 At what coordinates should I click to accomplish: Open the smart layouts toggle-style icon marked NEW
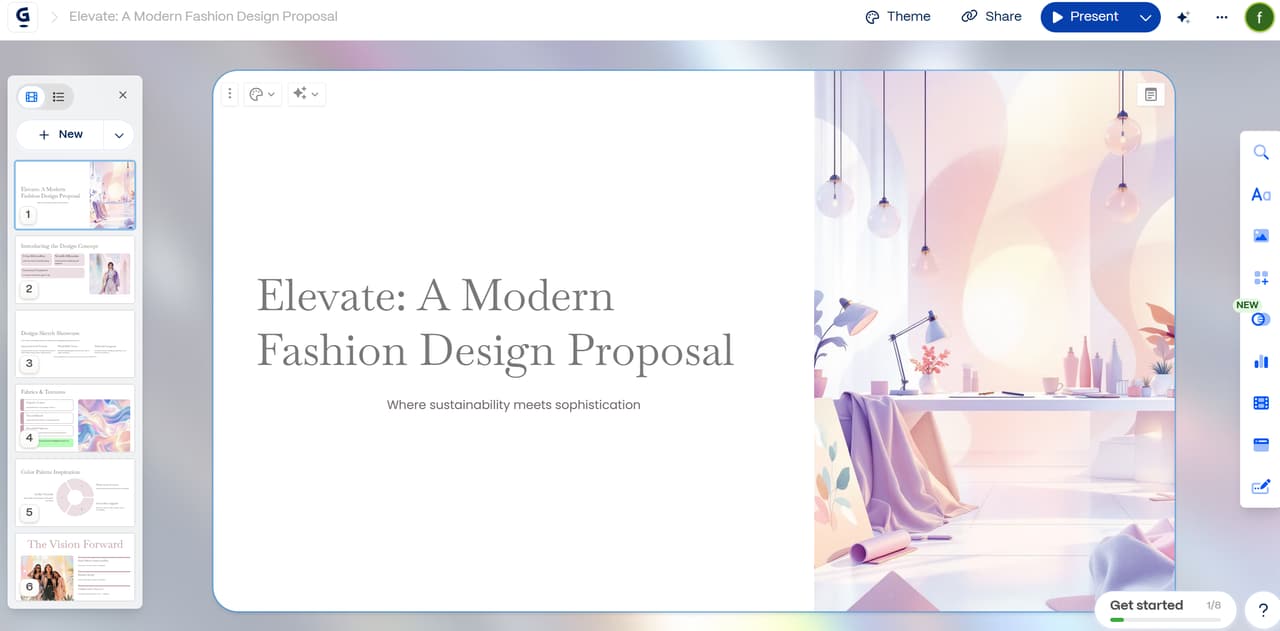coord(1260,319)
